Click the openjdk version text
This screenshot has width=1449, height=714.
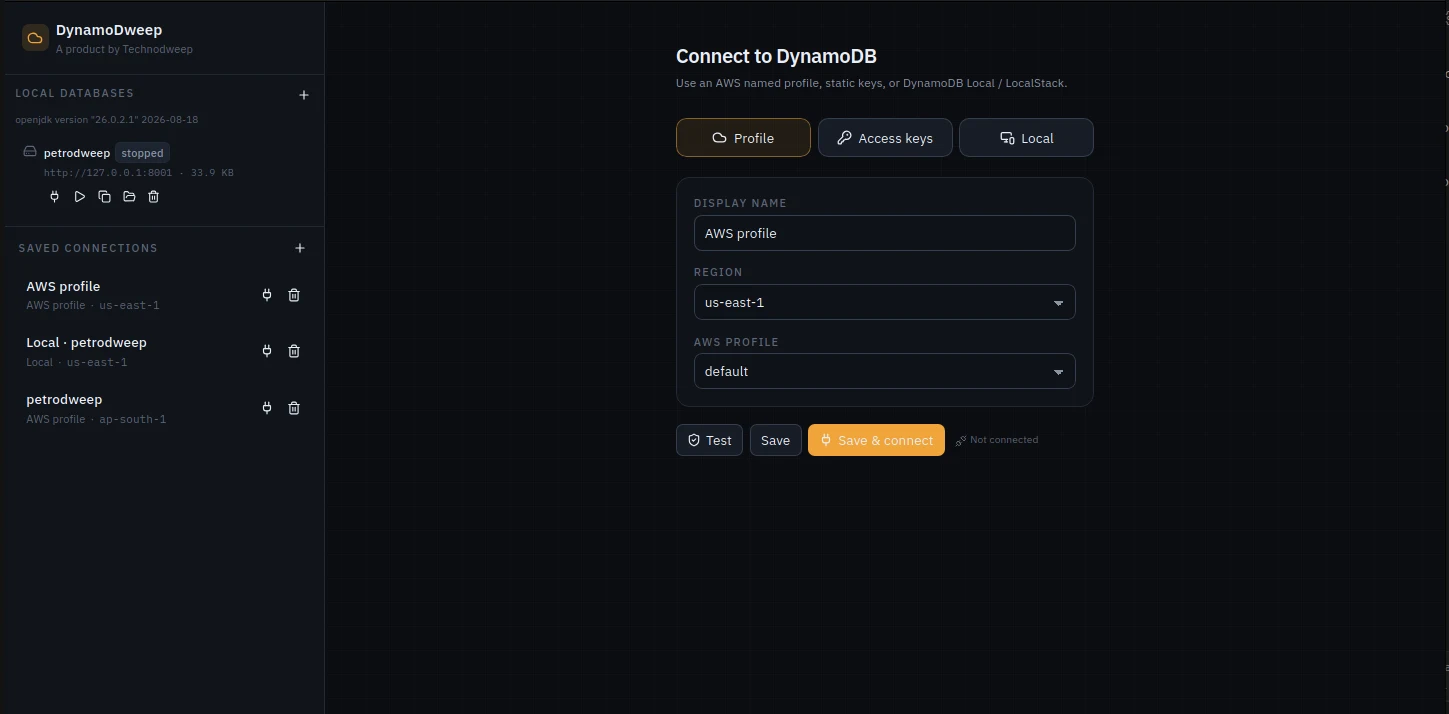pos(106,120)
